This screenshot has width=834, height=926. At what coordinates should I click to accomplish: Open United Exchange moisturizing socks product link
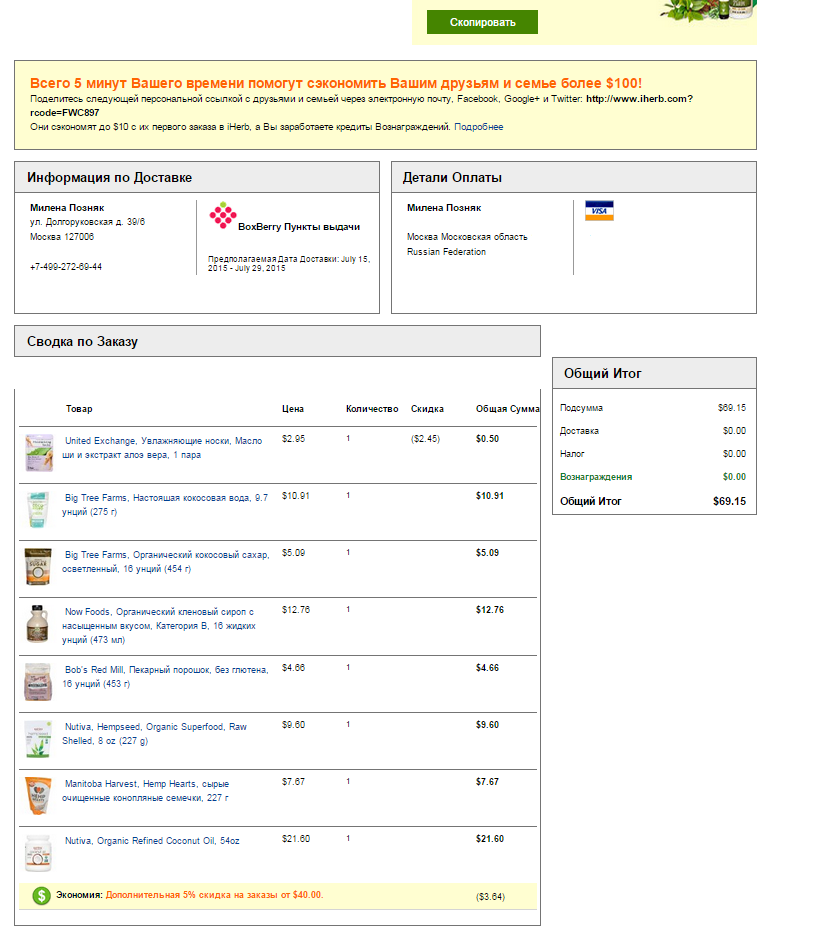(x=163, y=447)
